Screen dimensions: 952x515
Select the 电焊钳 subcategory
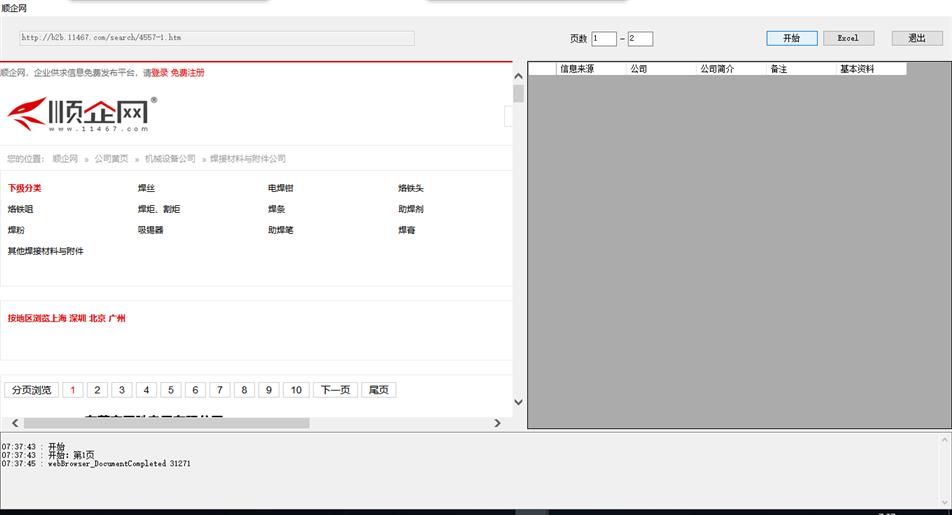pyautogui.click(x=280, y=188)
